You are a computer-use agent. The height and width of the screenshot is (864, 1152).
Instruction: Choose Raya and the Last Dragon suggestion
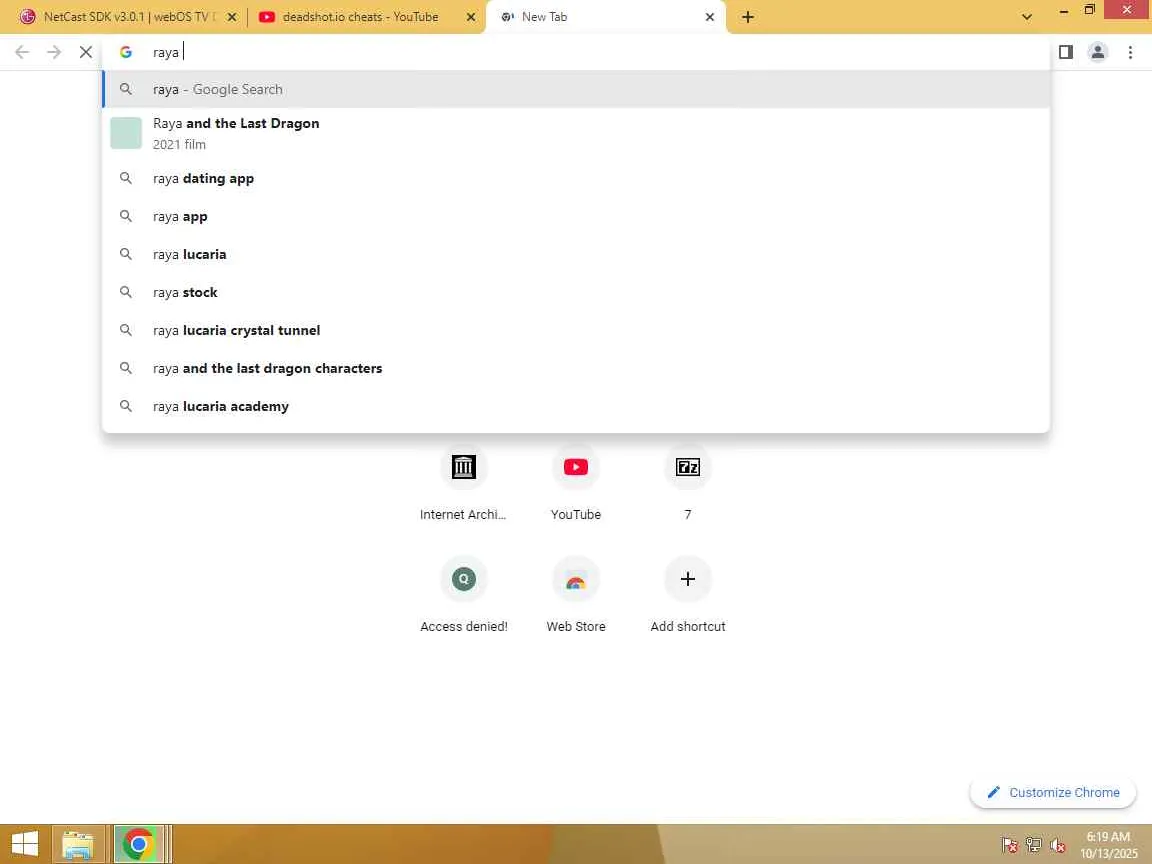[x=576, y=133]
